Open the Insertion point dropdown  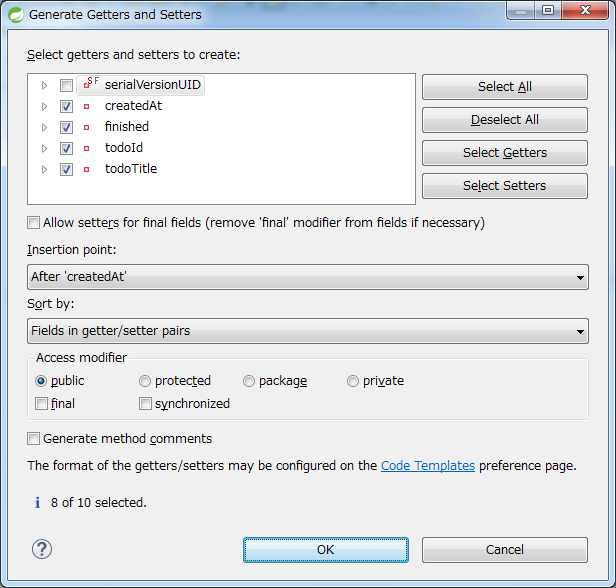(x=307, y=277)
